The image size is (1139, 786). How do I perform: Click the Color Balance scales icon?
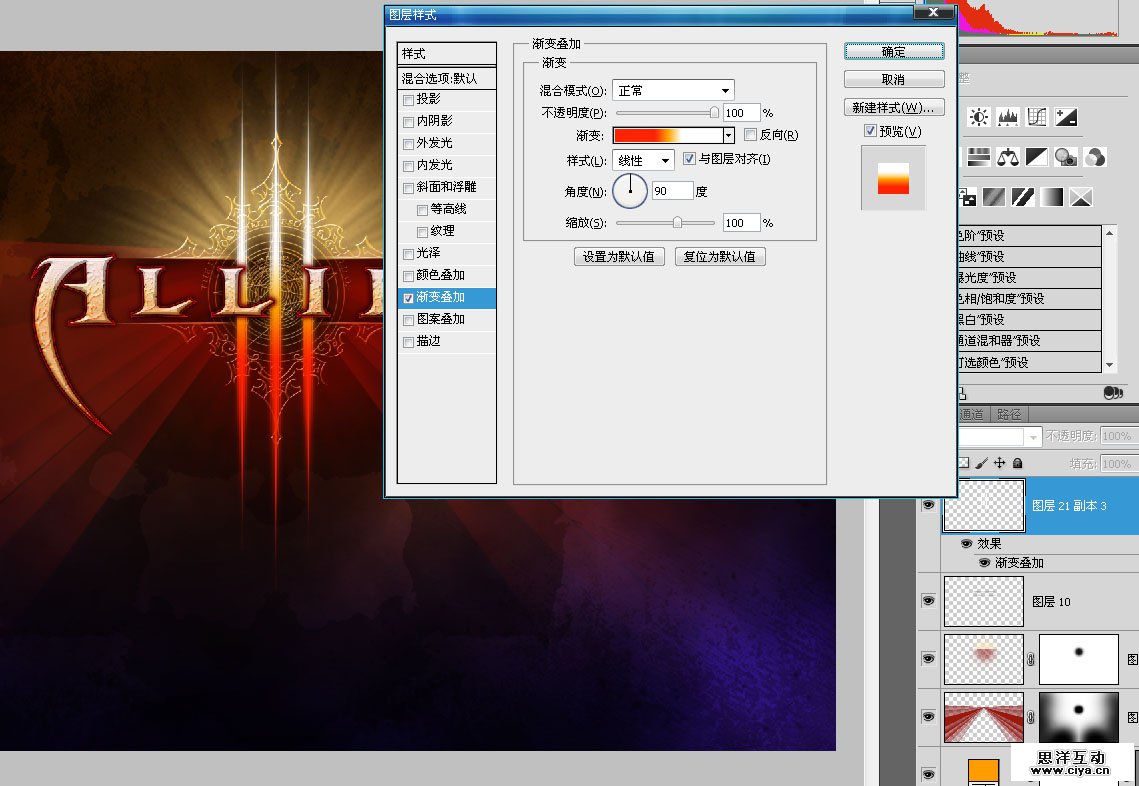click(x=1008, y=157)
